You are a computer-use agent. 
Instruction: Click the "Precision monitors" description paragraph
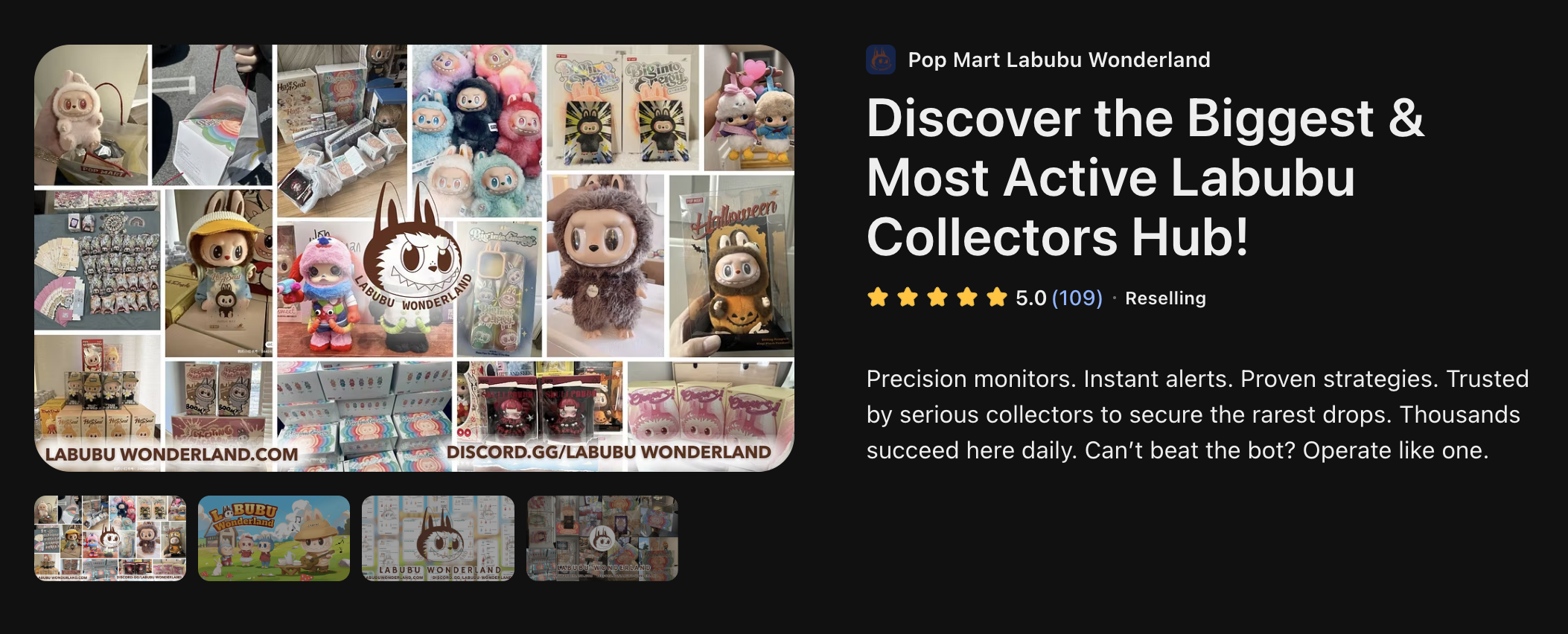(1197, 414)
